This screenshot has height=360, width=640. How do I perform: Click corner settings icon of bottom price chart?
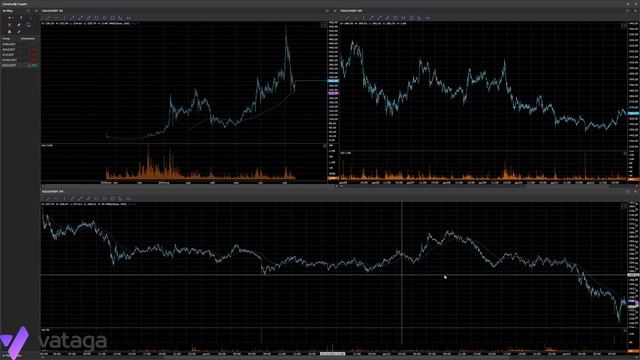tap(624, 206)
